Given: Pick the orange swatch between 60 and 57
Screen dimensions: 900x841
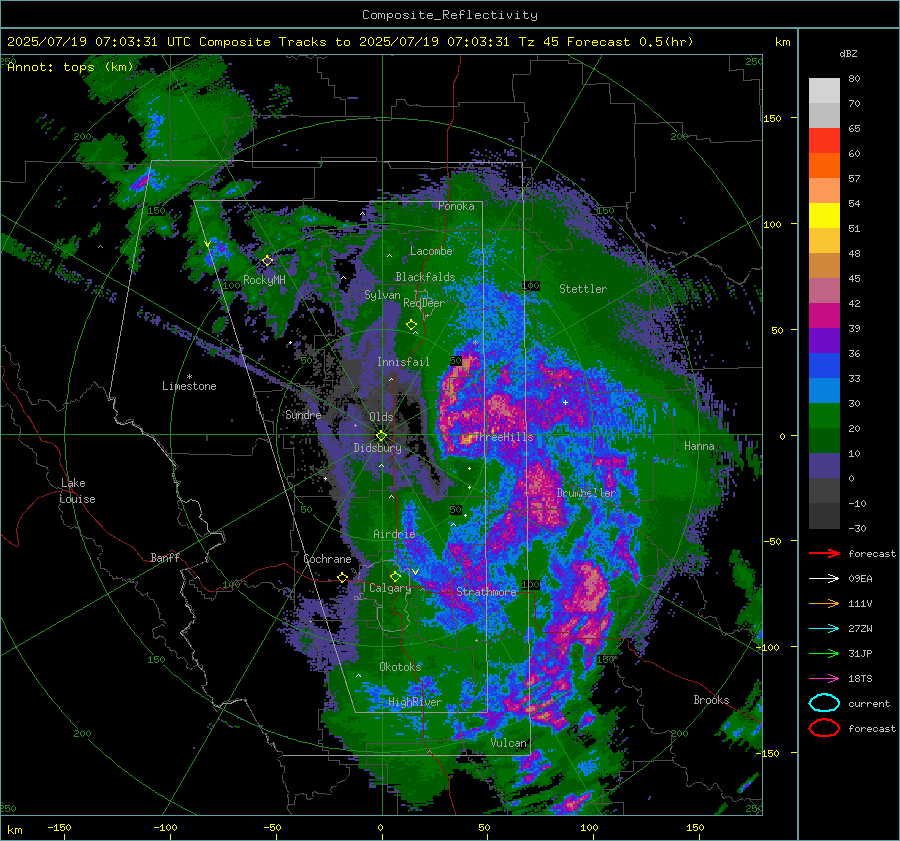Looking at the screenshot, I should [824, 166].
